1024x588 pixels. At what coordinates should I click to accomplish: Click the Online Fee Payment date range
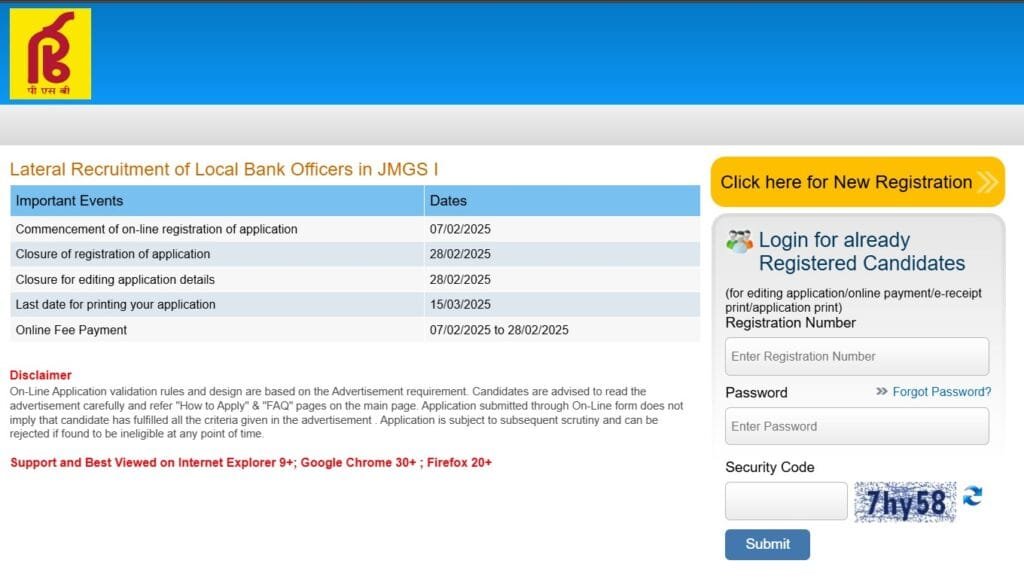point(499,330)
